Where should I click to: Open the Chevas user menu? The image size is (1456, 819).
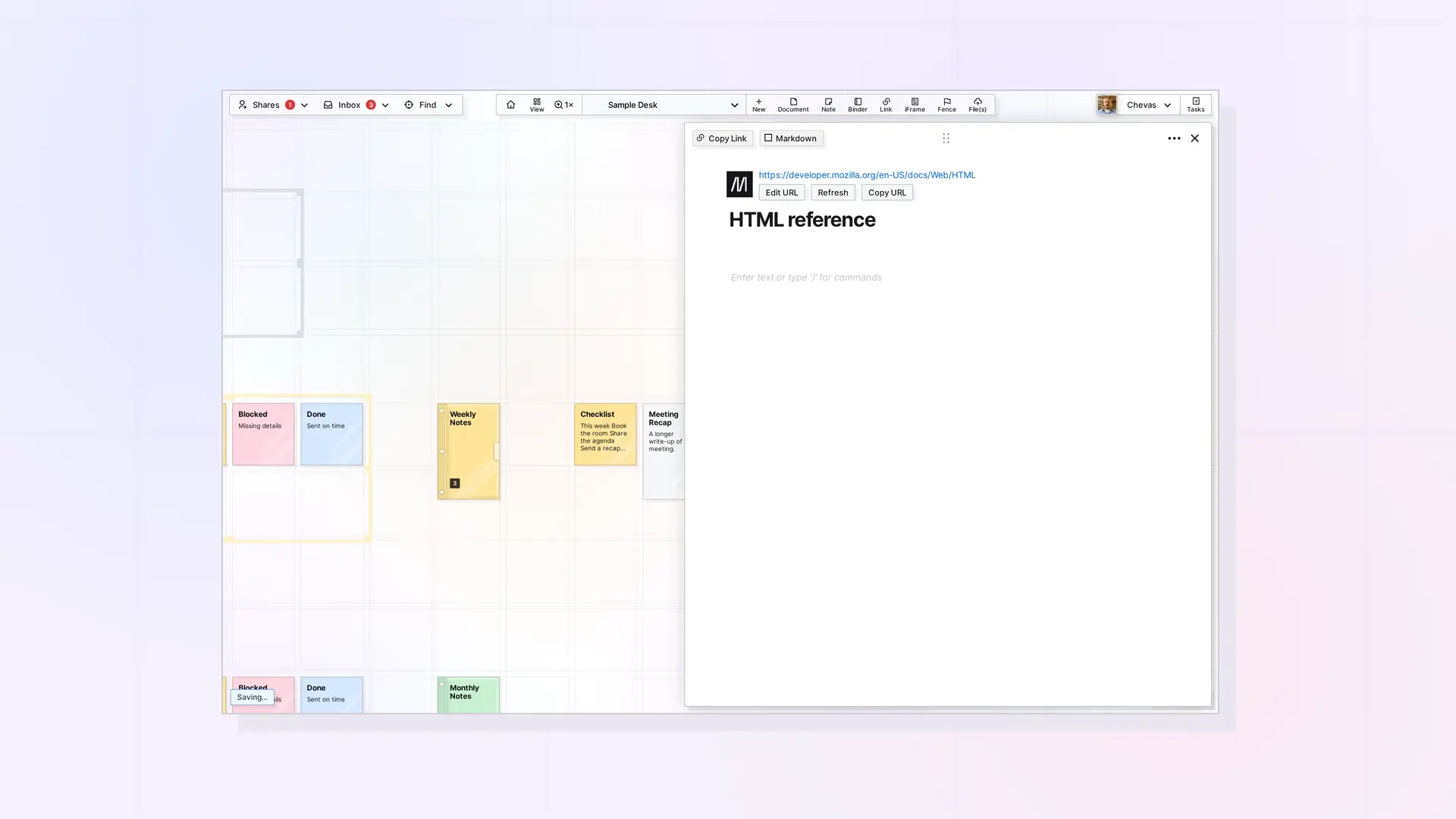point(1149,105)
